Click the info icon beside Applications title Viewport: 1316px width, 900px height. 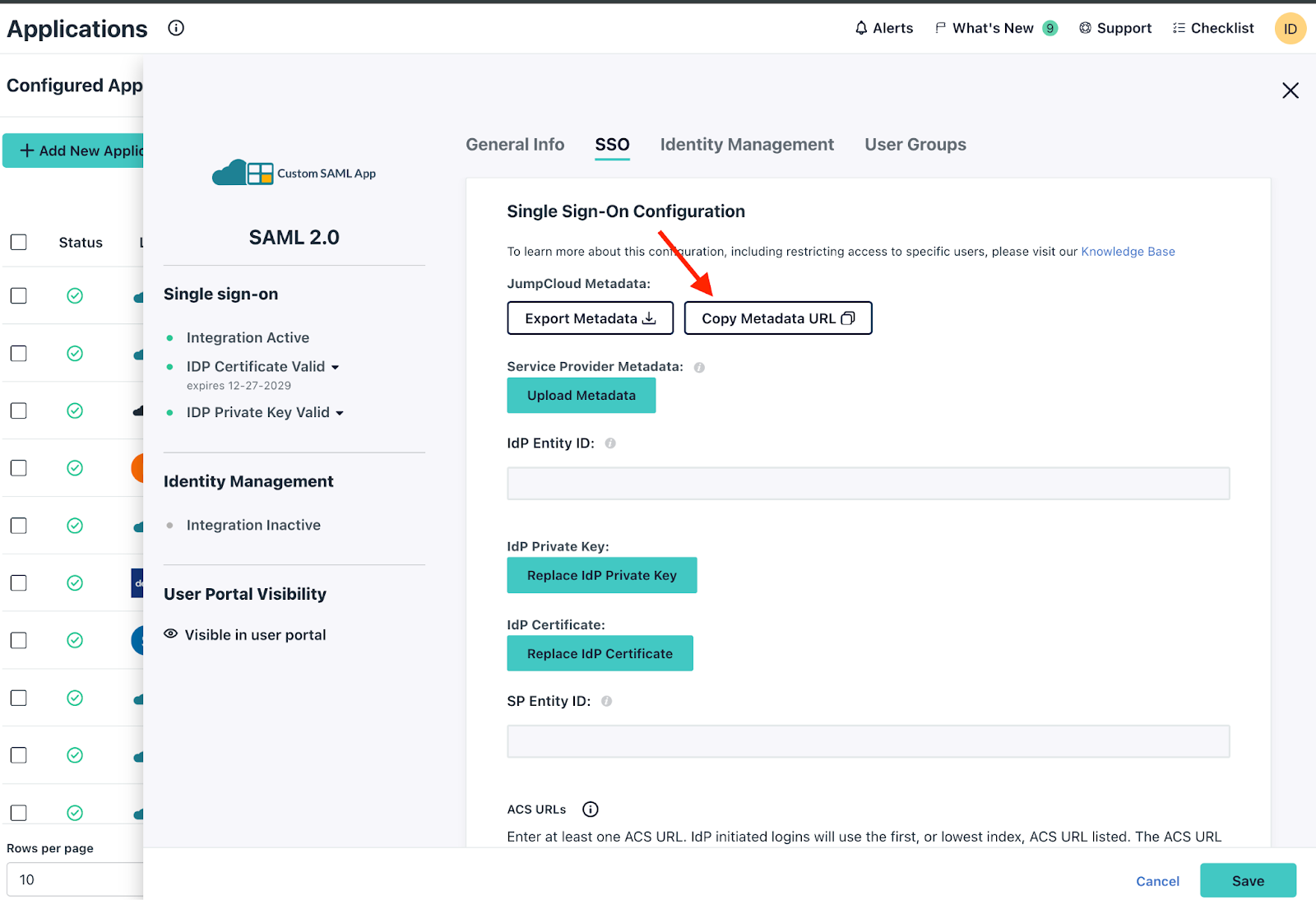point(176,28)
